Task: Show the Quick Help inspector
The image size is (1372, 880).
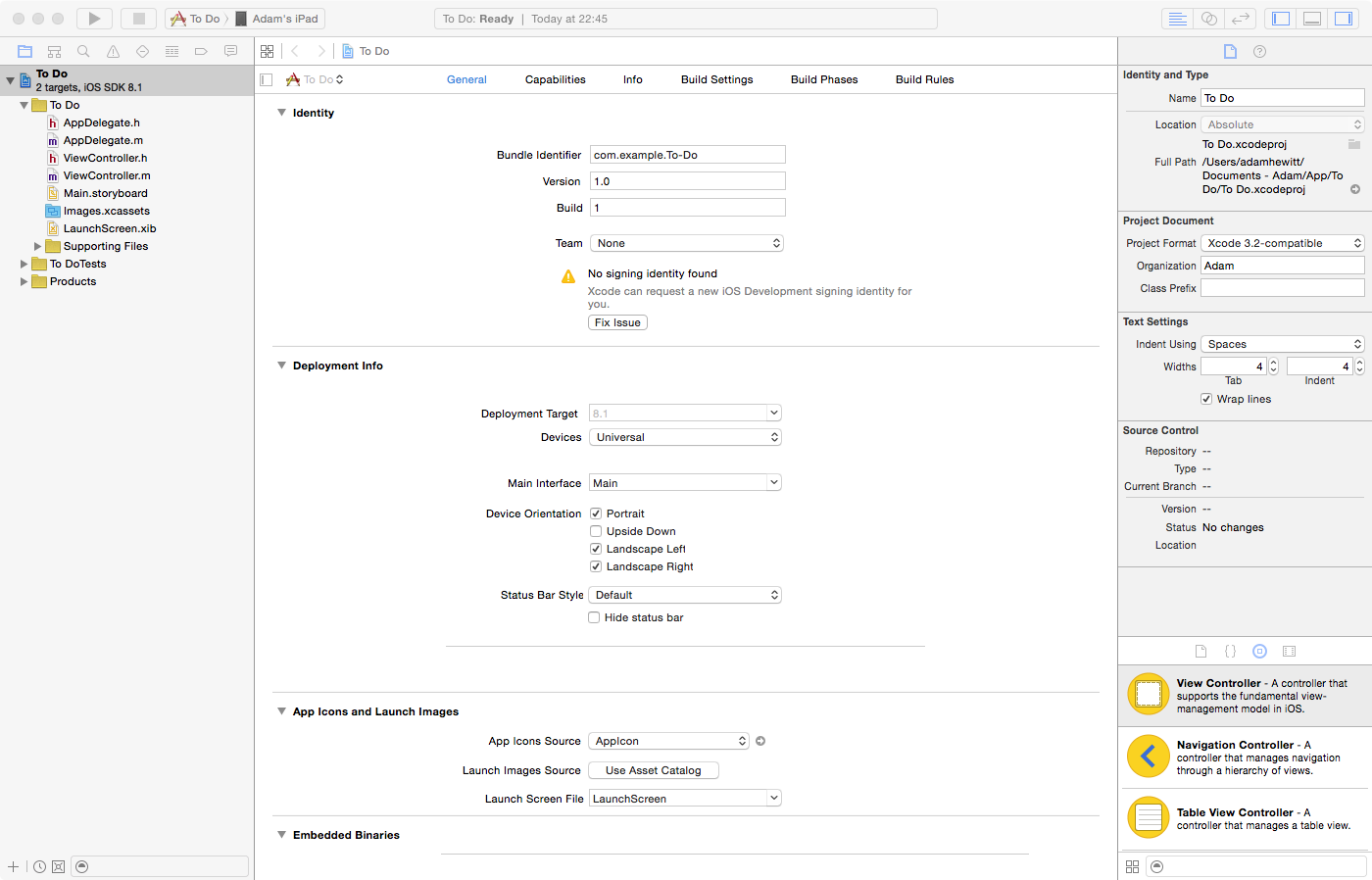Action: coord(1259,51)
